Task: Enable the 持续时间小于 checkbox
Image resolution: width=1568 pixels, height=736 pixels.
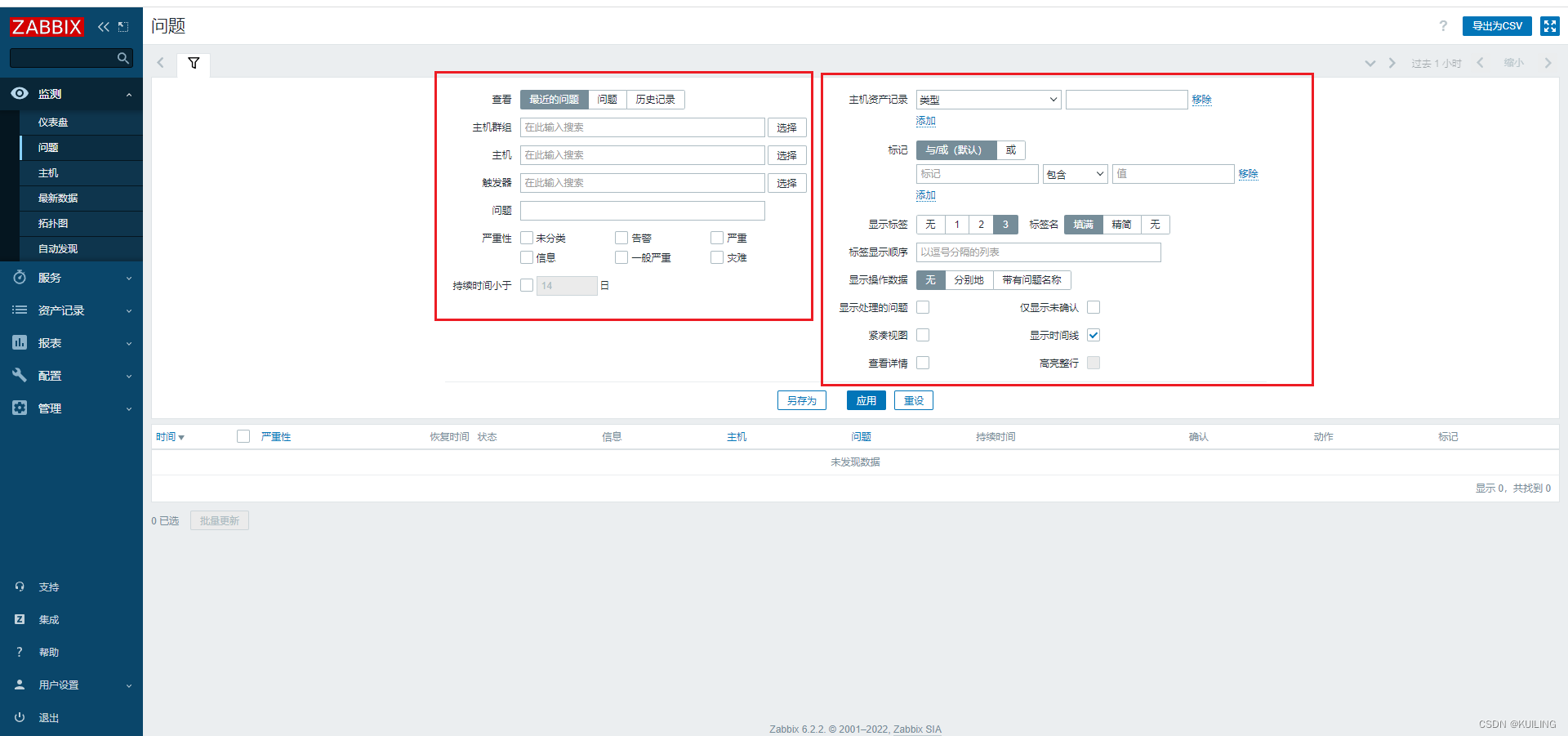Action: 527,285
